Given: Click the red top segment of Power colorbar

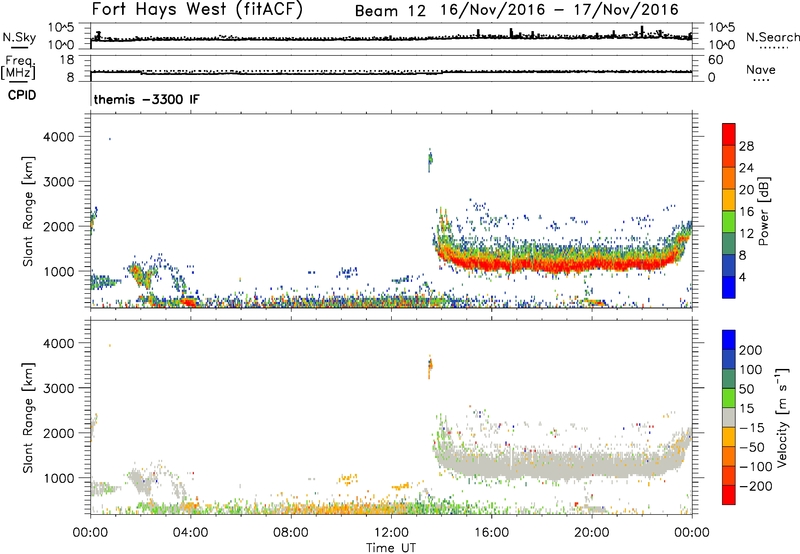Looking at the screenshot, I should [729, 134].
